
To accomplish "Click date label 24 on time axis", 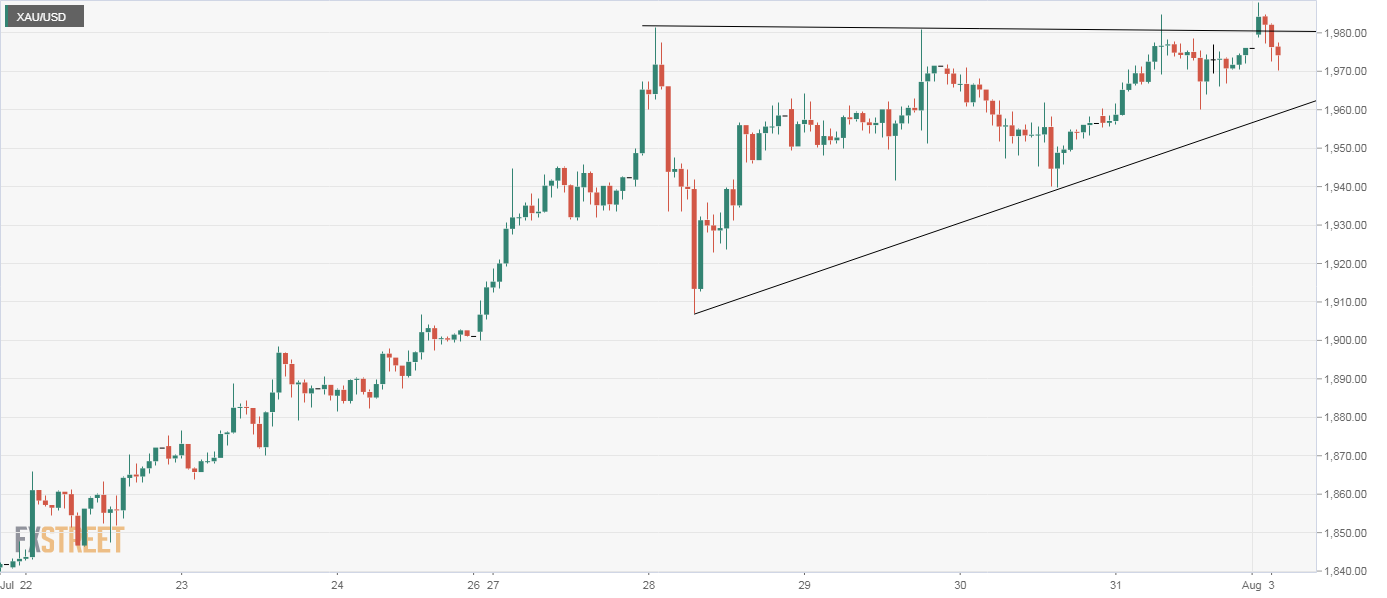I will pos(337,584).
